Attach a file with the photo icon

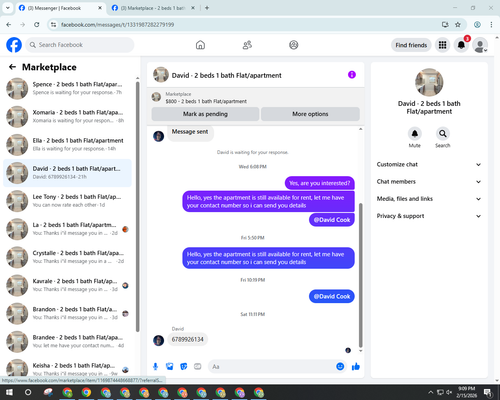[x=170, y=367]
